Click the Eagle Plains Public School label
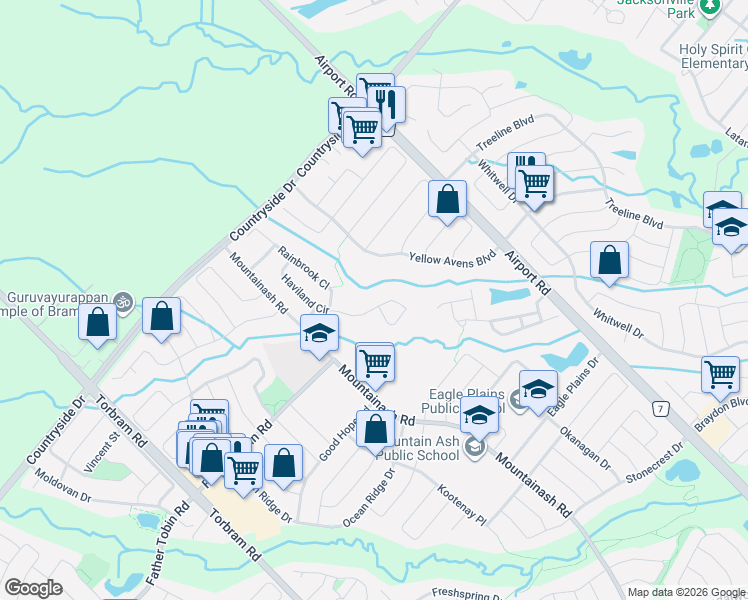Image resolution: width=748 pixels, height=600 pixels. click(x=463, y=401)
